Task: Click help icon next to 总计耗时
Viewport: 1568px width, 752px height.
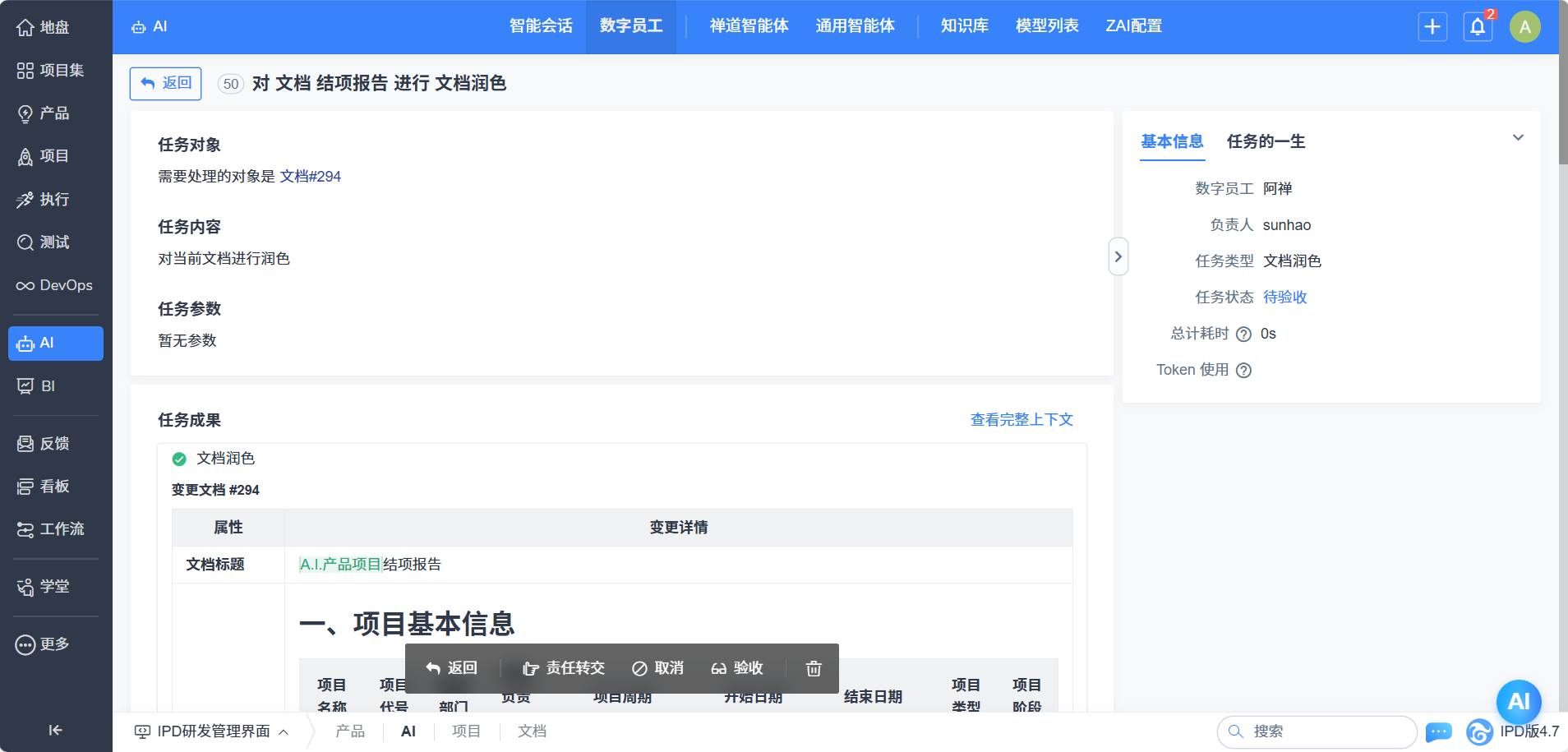Action: click(1243, 334)
